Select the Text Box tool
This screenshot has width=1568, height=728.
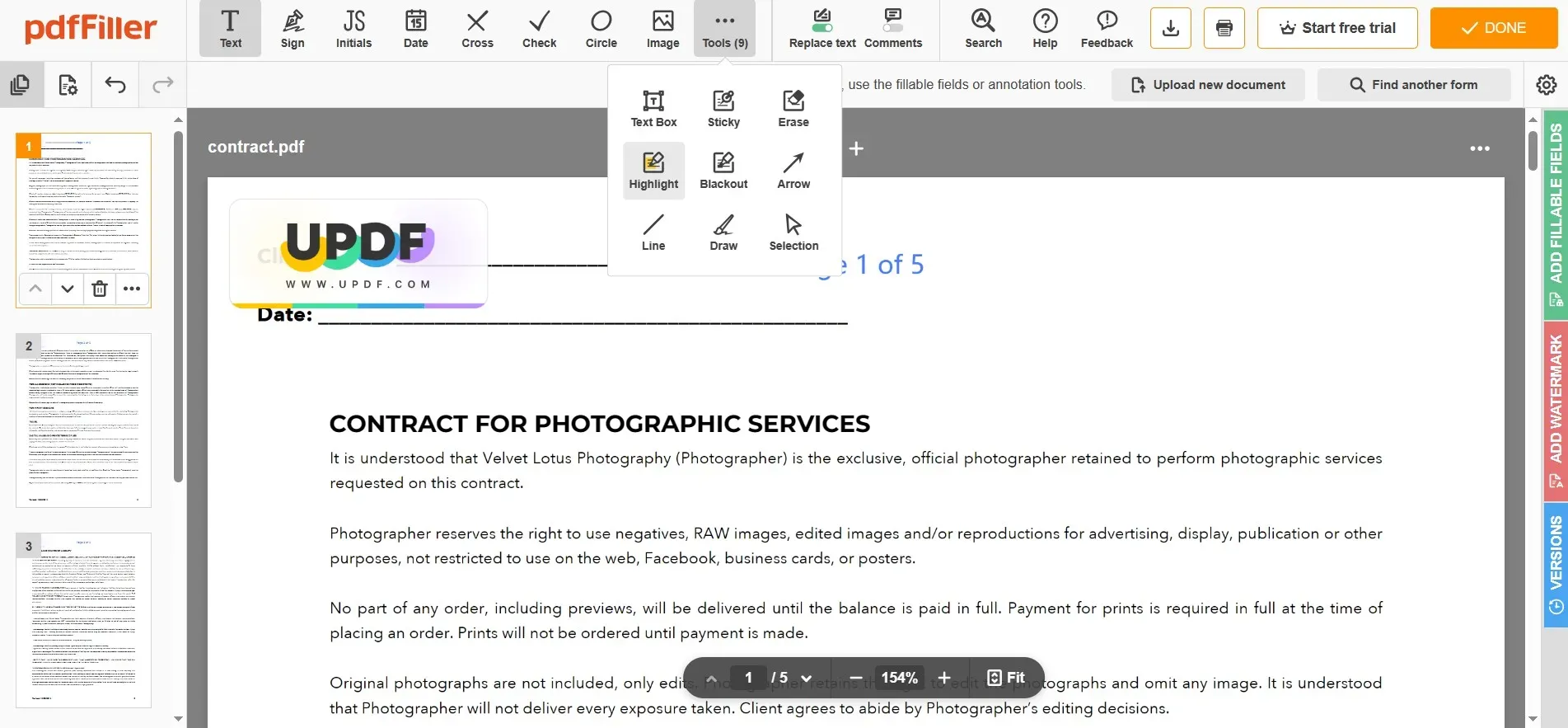tap(653, 109)
